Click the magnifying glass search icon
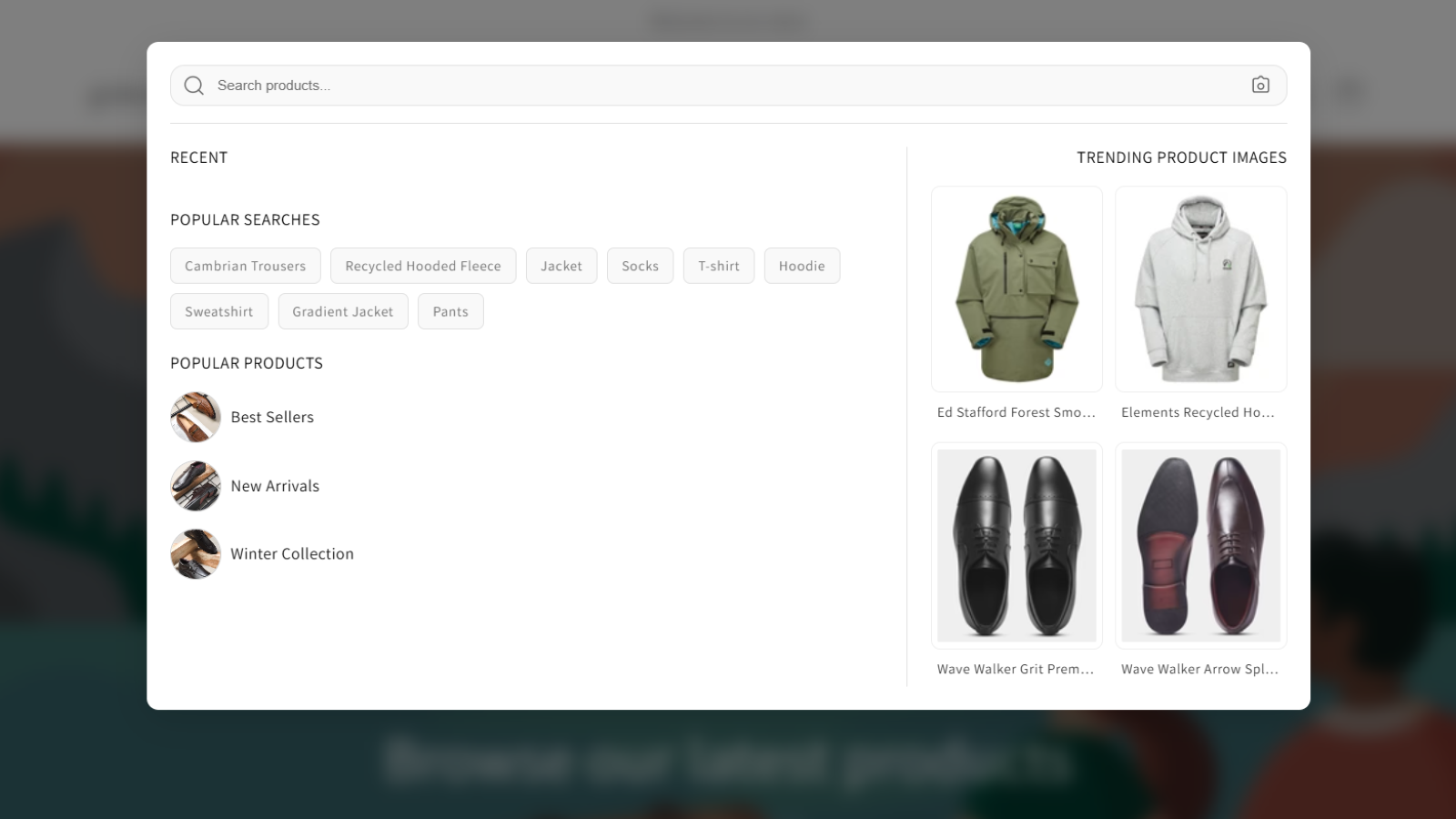The width and height of the screenshot is (1456, 819). pos(194,86)
